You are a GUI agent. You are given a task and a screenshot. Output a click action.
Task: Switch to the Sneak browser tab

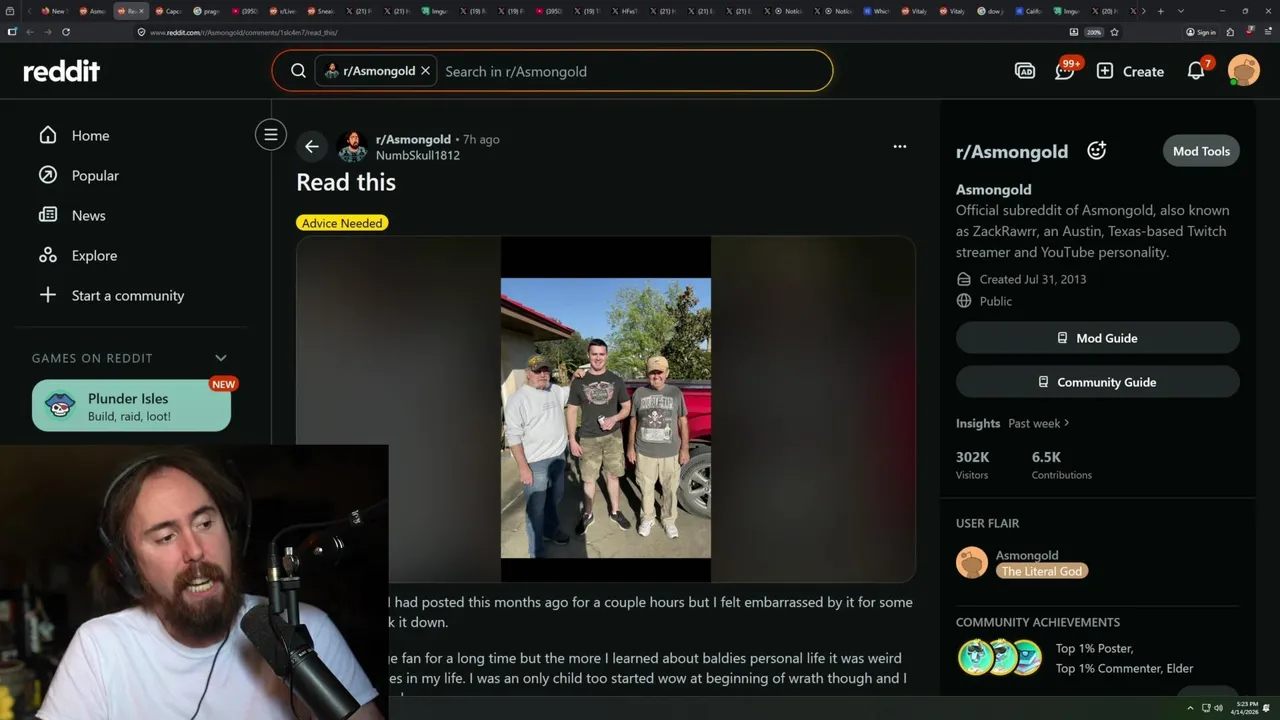322,11
